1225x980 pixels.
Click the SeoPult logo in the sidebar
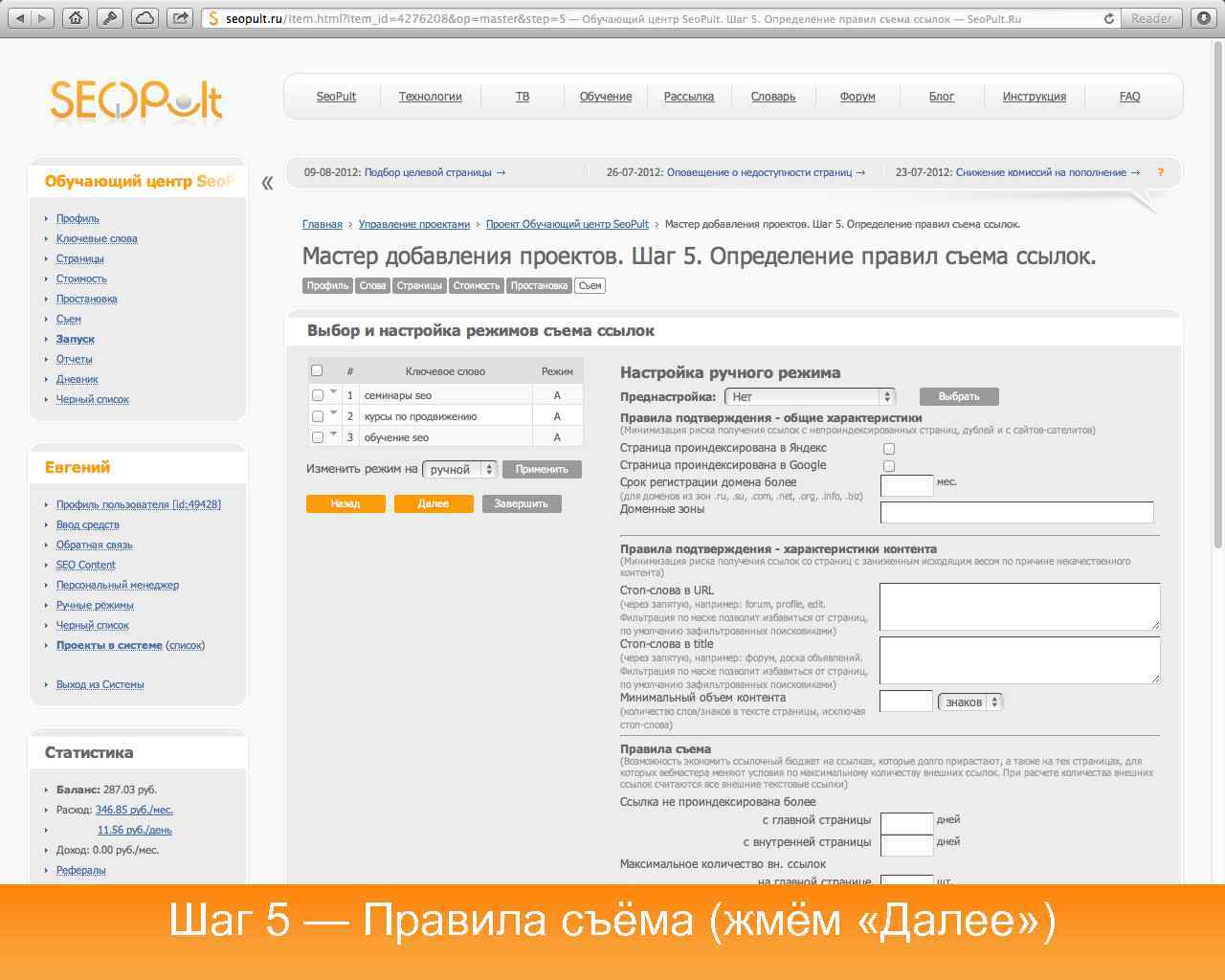(134, 99)
